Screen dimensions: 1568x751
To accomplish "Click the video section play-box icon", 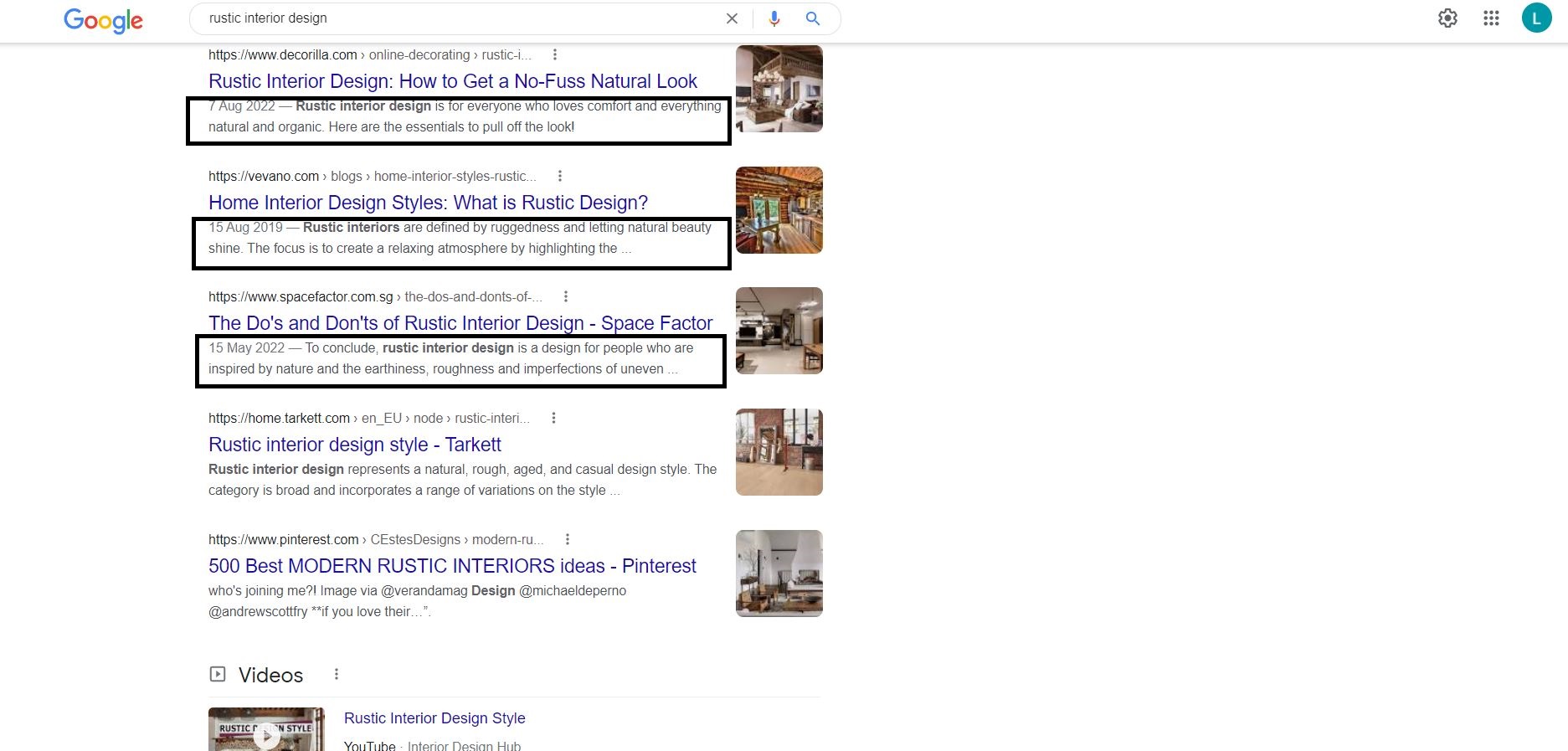I will tap(218, 674).
